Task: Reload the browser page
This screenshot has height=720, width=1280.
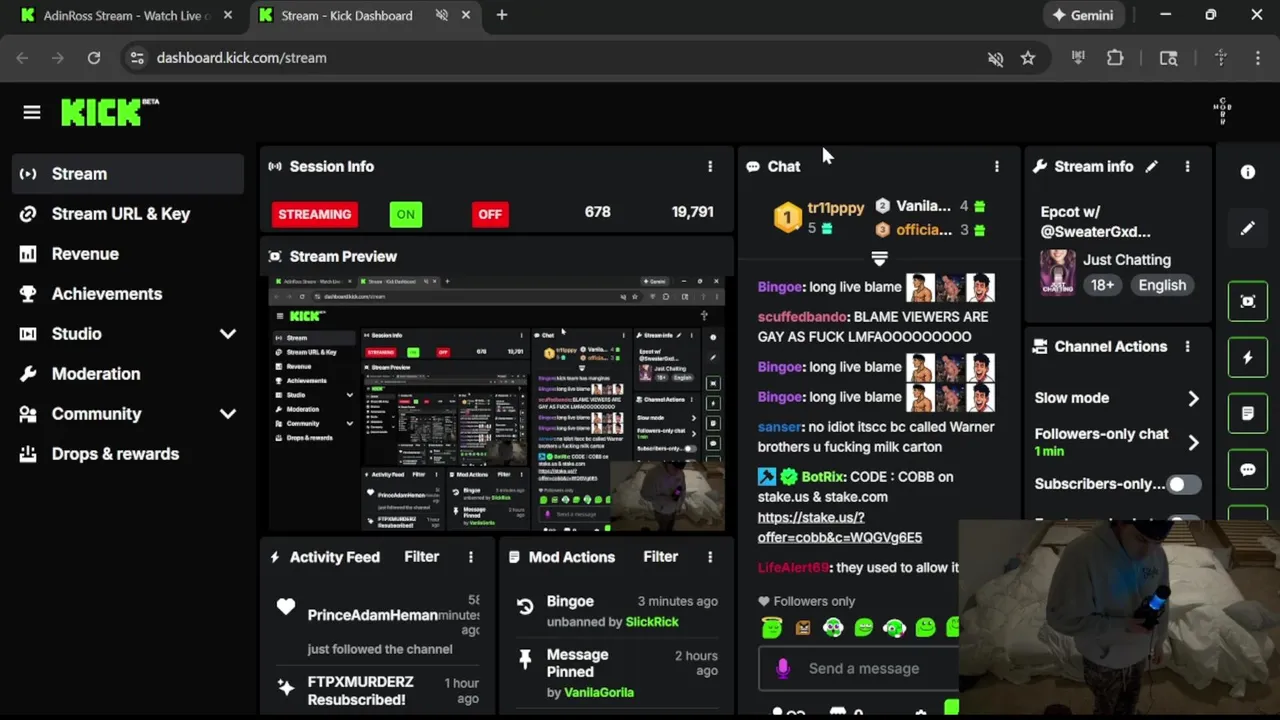Action: (93, 58)
